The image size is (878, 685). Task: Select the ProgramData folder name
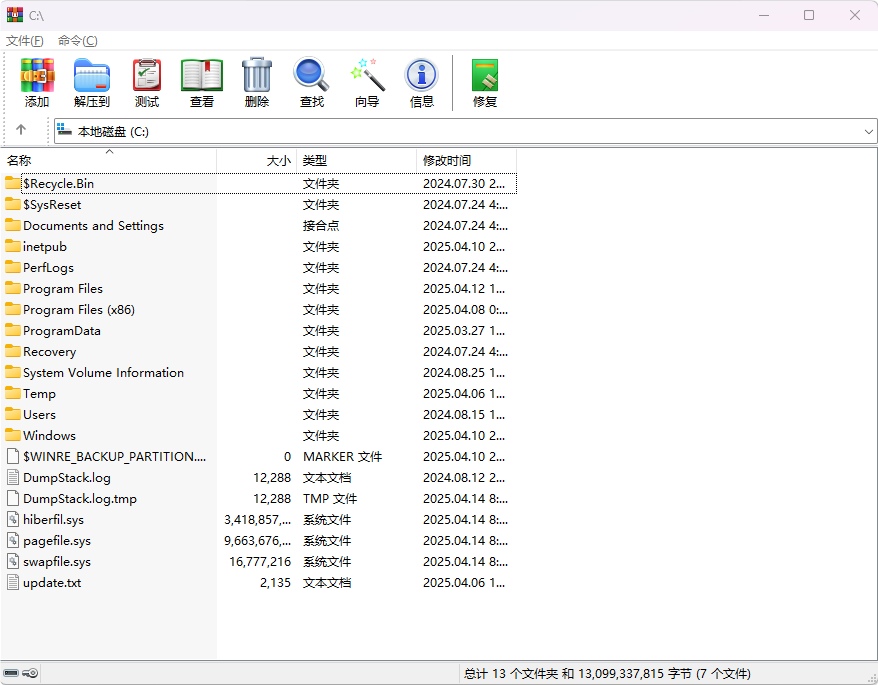click(62, 330)
